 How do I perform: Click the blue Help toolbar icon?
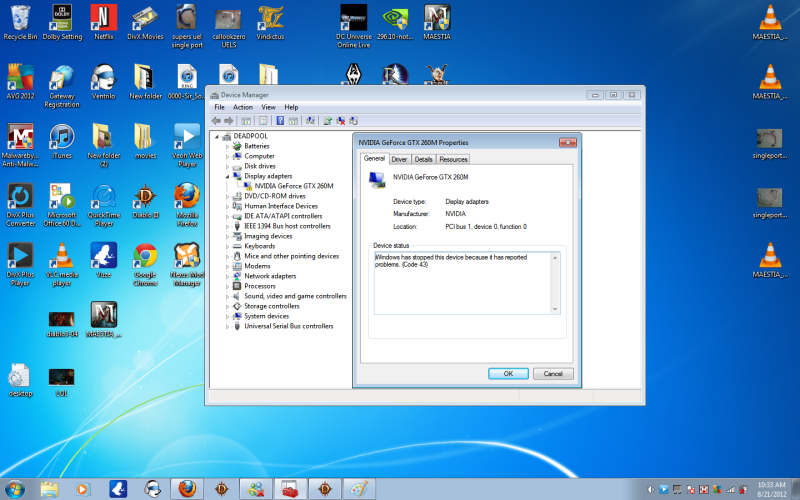point(280,121)
